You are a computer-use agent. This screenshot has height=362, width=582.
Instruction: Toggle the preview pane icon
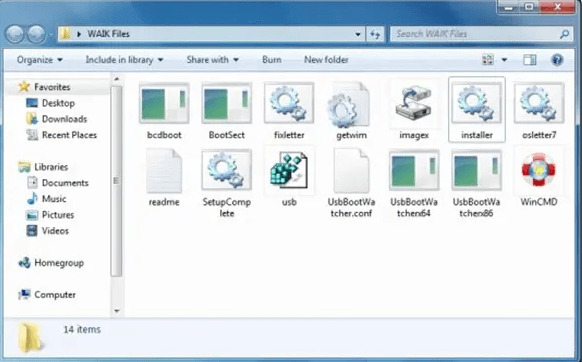click(530, 60)
